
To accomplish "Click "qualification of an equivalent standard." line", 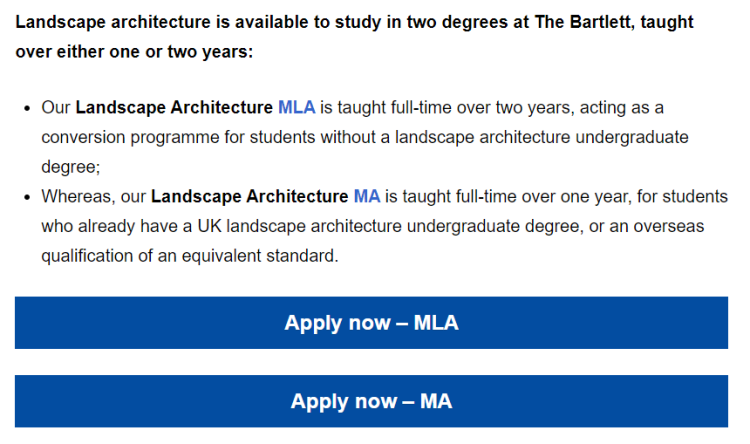I will 190,255.
